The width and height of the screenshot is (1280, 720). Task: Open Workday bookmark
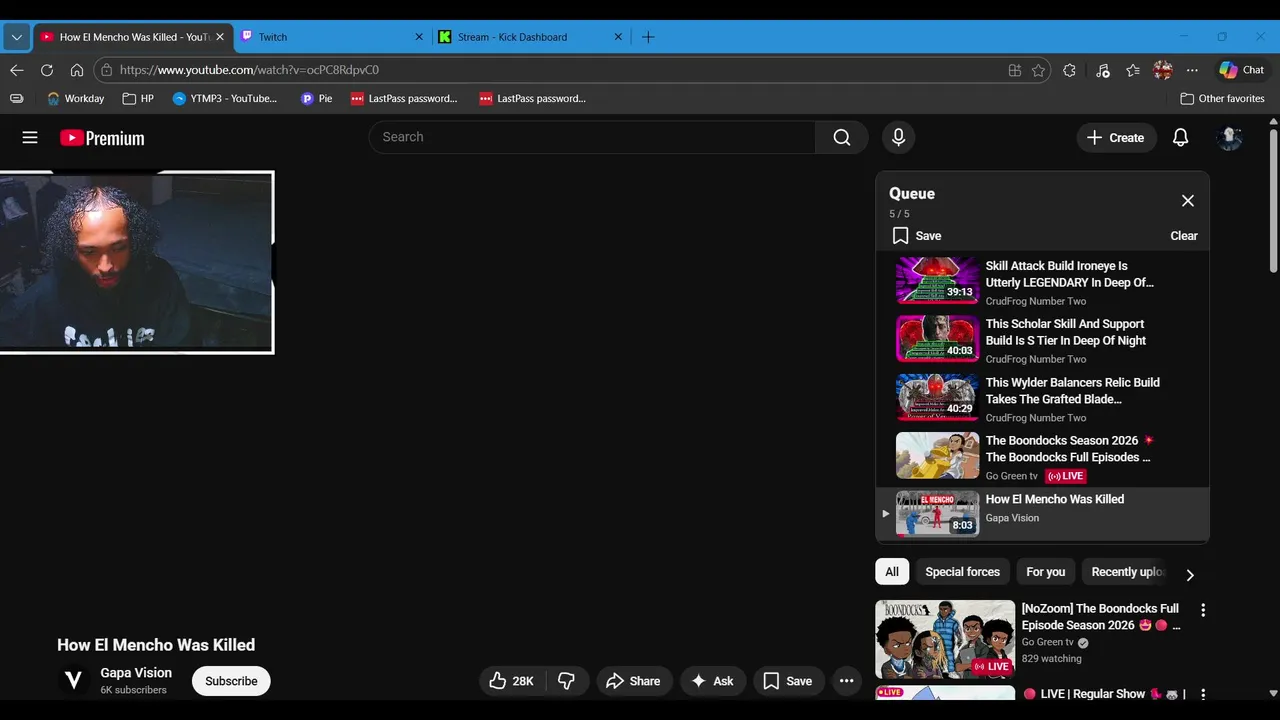pos(75,99)
